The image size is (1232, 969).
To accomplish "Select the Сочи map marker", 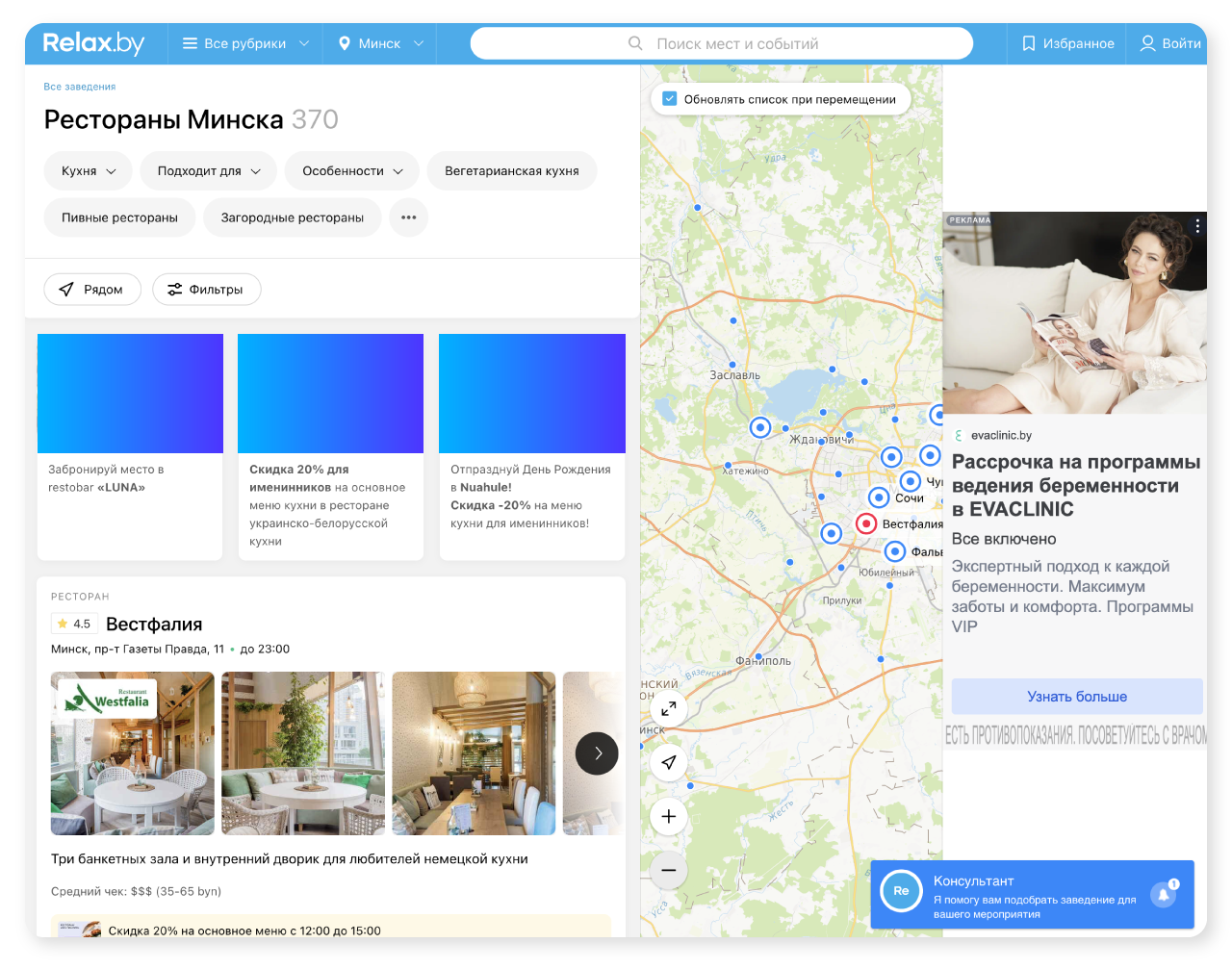I will pos(879,497).
